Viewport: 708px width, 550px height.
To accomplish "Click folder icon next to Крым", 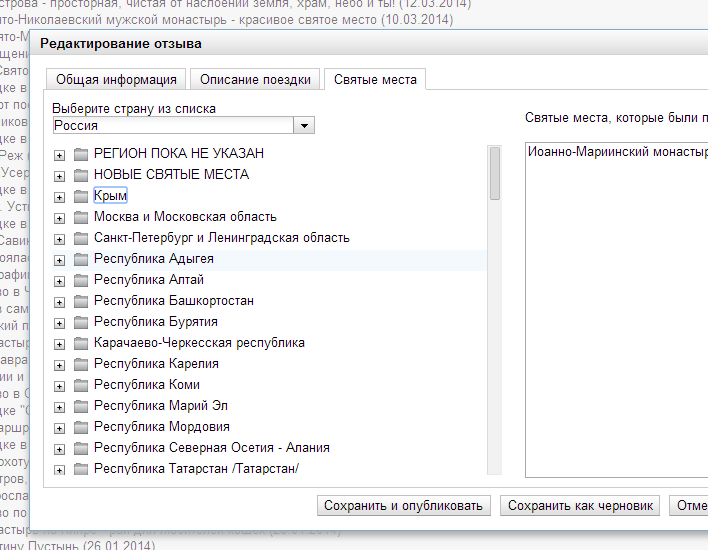I will (81, 196).
